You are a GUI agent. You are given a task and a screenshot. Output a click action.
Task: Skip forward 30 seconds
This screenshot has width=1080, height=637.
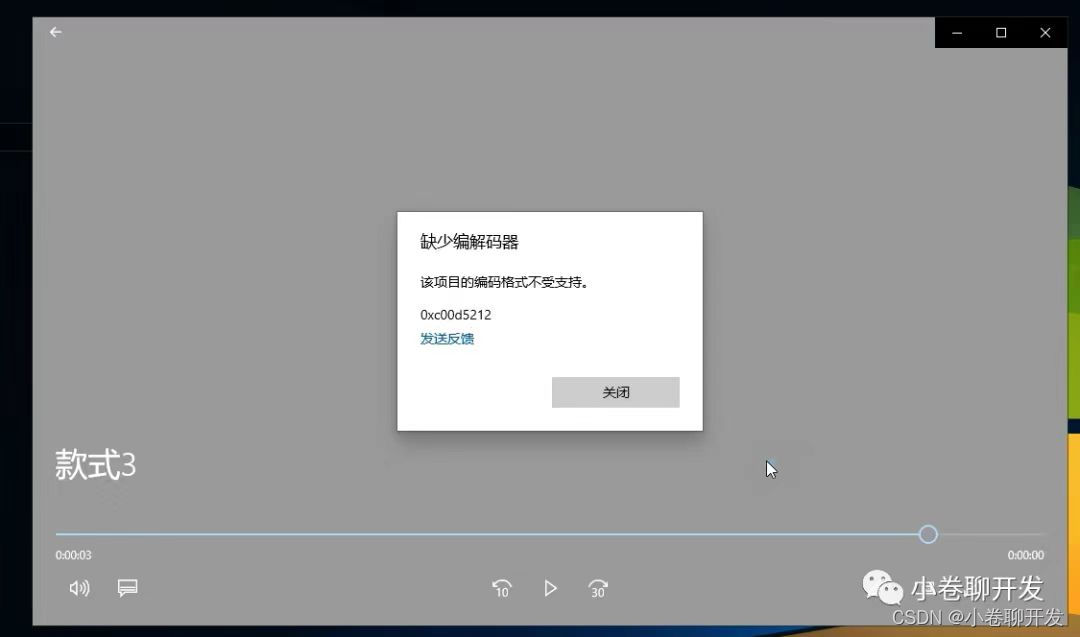(x=598, y=589)
